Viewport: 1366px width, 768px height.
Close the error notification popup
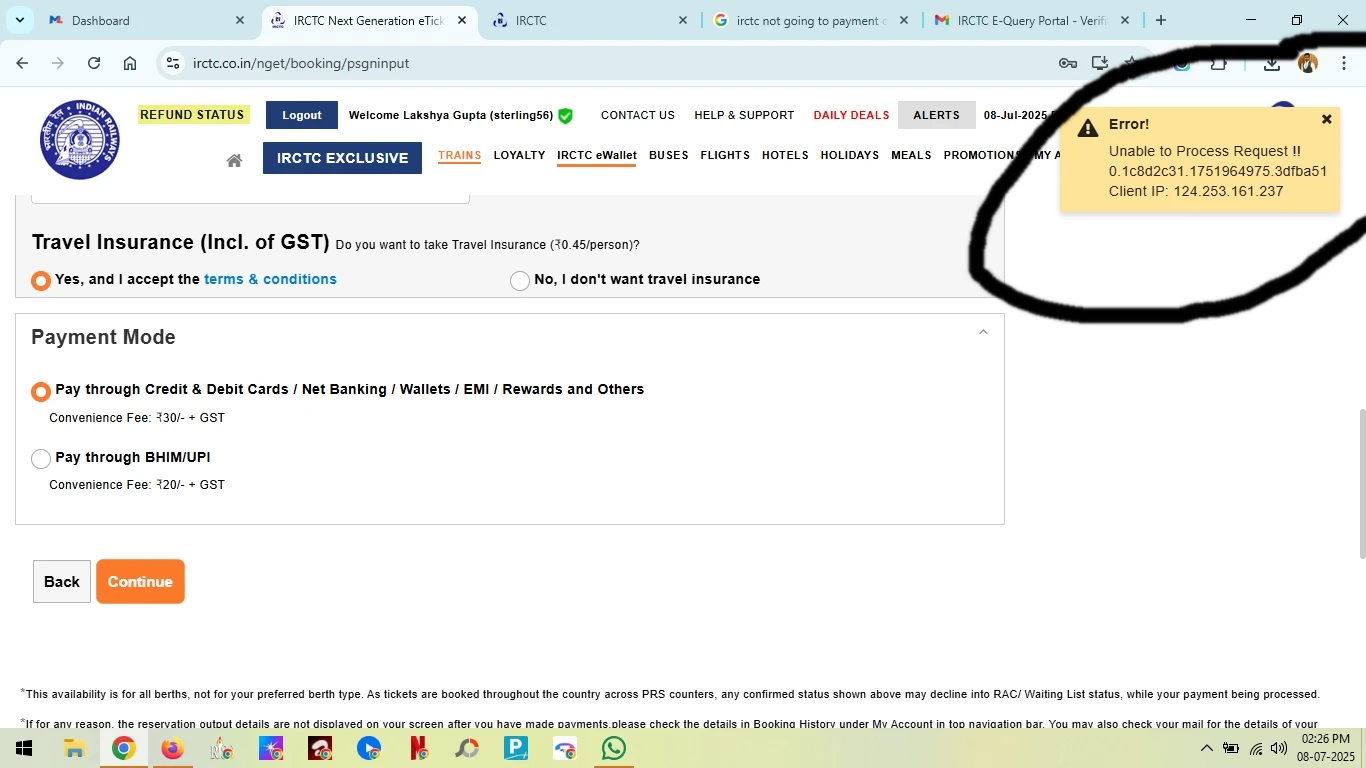(1326, 120)
